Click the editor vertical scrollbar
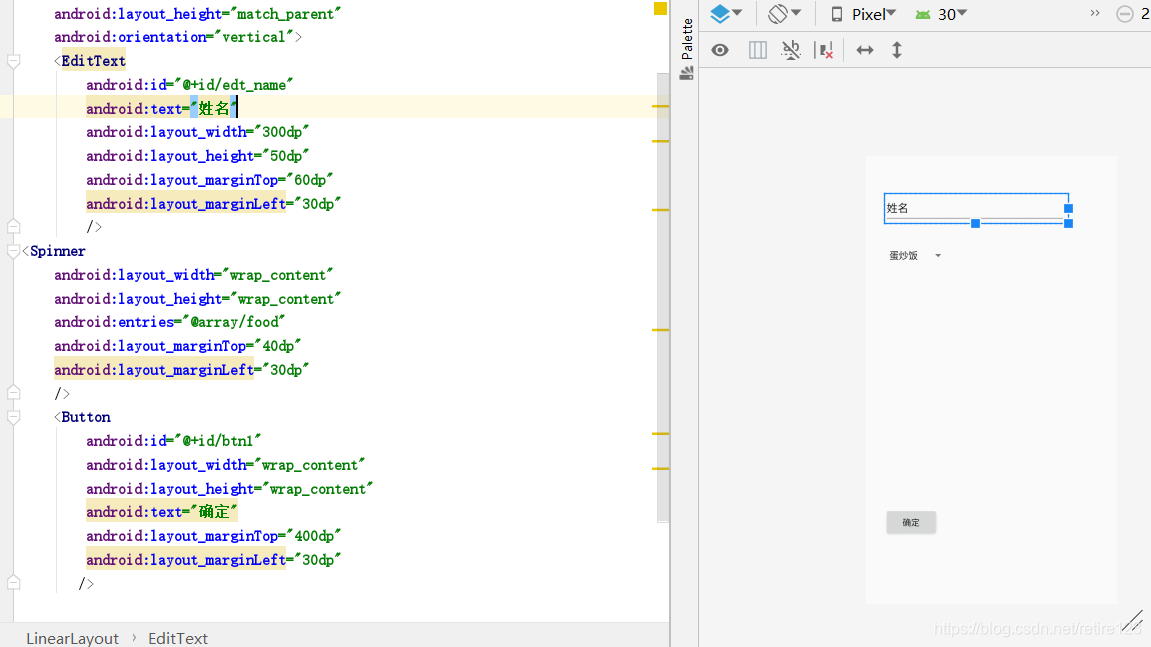This screenshot has height=647, width=1151. 663,297
